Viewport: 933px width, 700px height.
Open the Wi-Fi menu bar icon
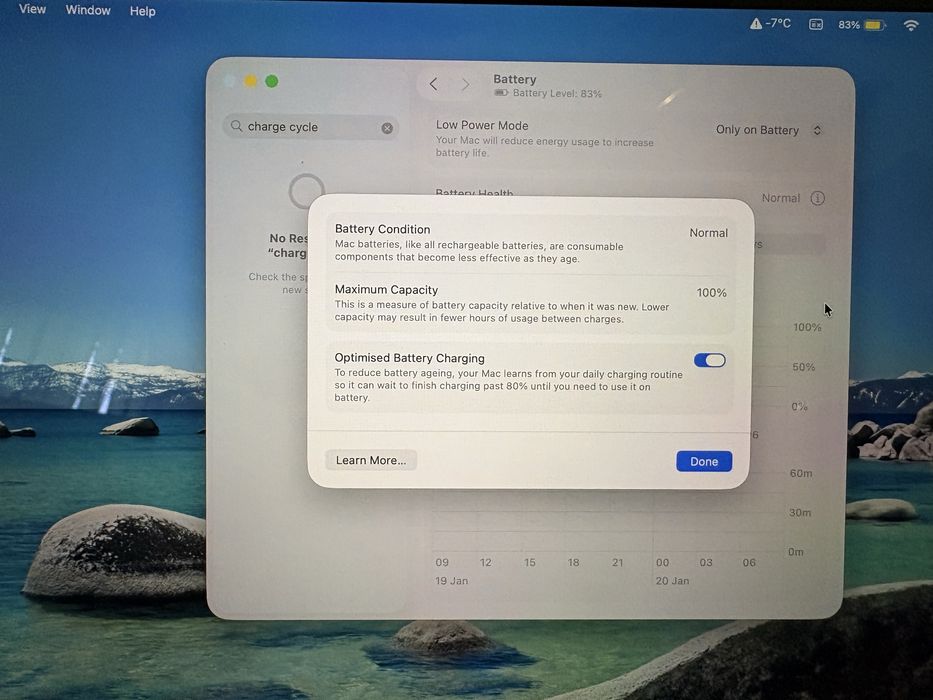[911, 25]
